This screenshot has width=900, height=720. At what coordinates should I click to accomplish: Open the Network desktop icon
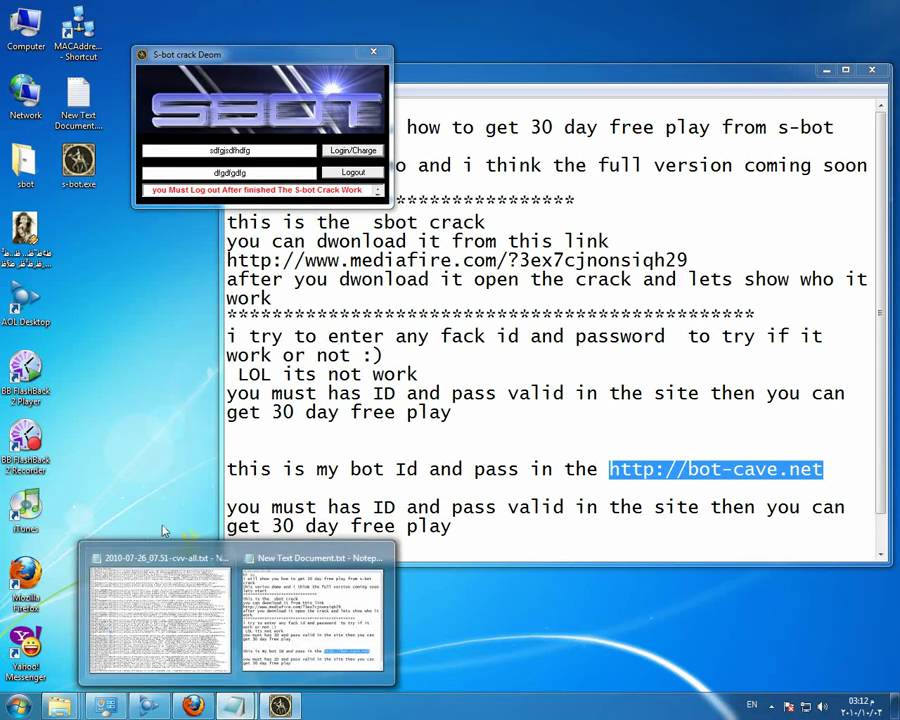(x=26, y=96)
